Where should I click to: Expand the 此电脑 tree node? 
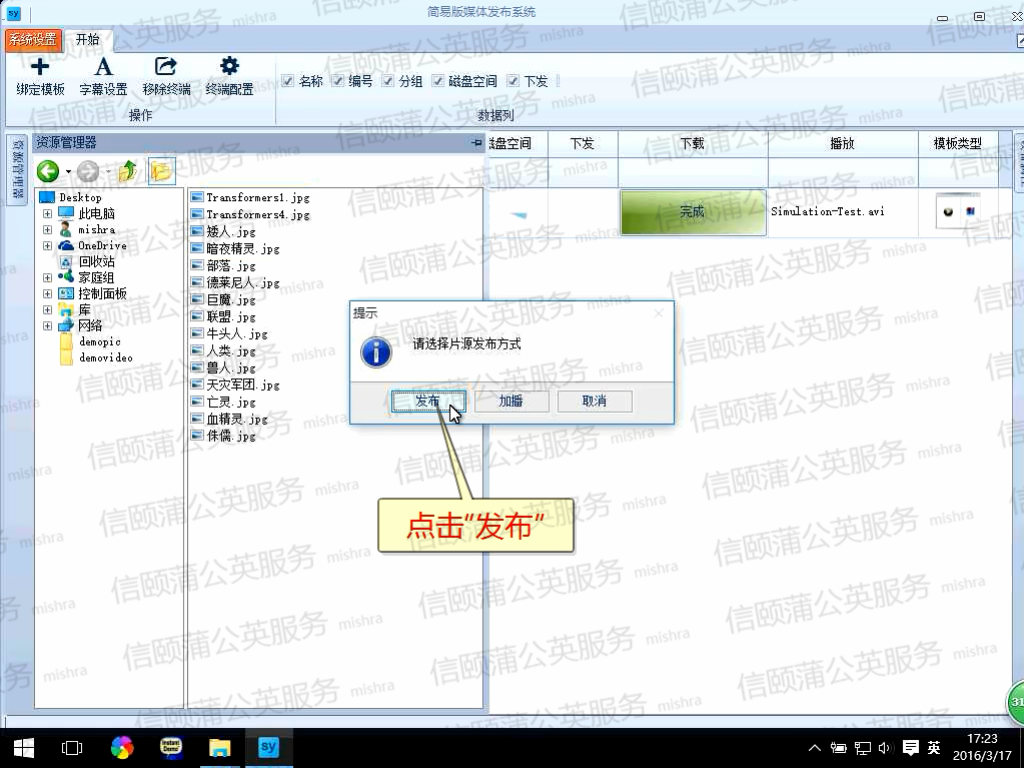coord(47,214)
